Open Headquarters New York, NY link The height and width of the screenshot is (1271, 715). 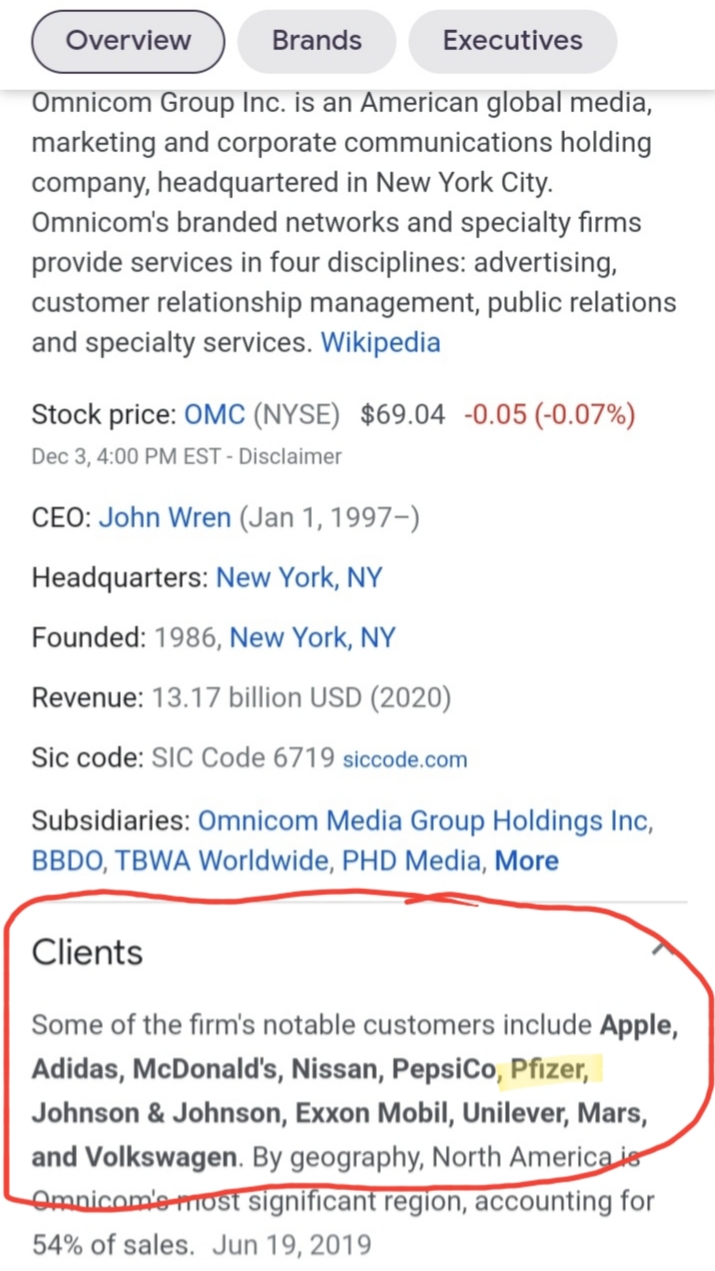[x=299, y=578]
